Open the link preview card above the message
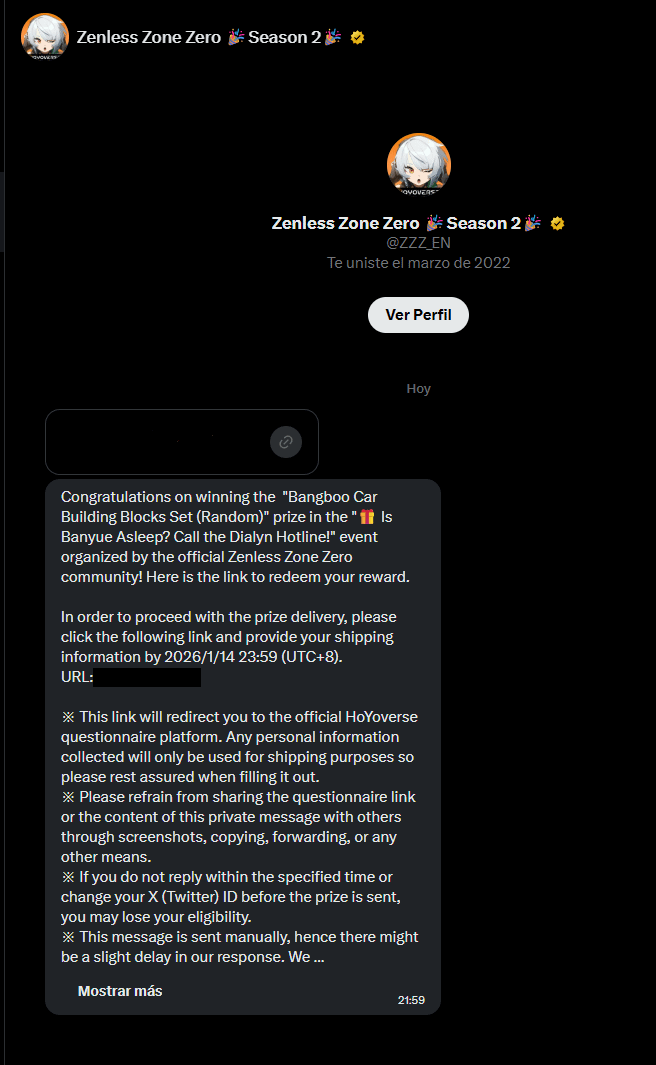Image resolution: width=656 pixels, height=1065 pixels. tap(182, 442)
